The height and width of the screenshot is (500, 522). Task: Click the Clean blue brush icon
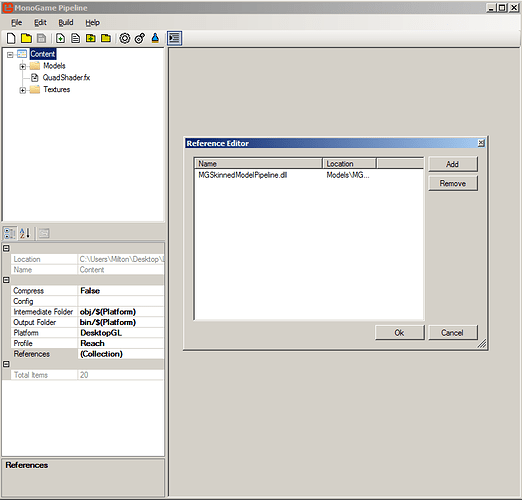(155, 38)
